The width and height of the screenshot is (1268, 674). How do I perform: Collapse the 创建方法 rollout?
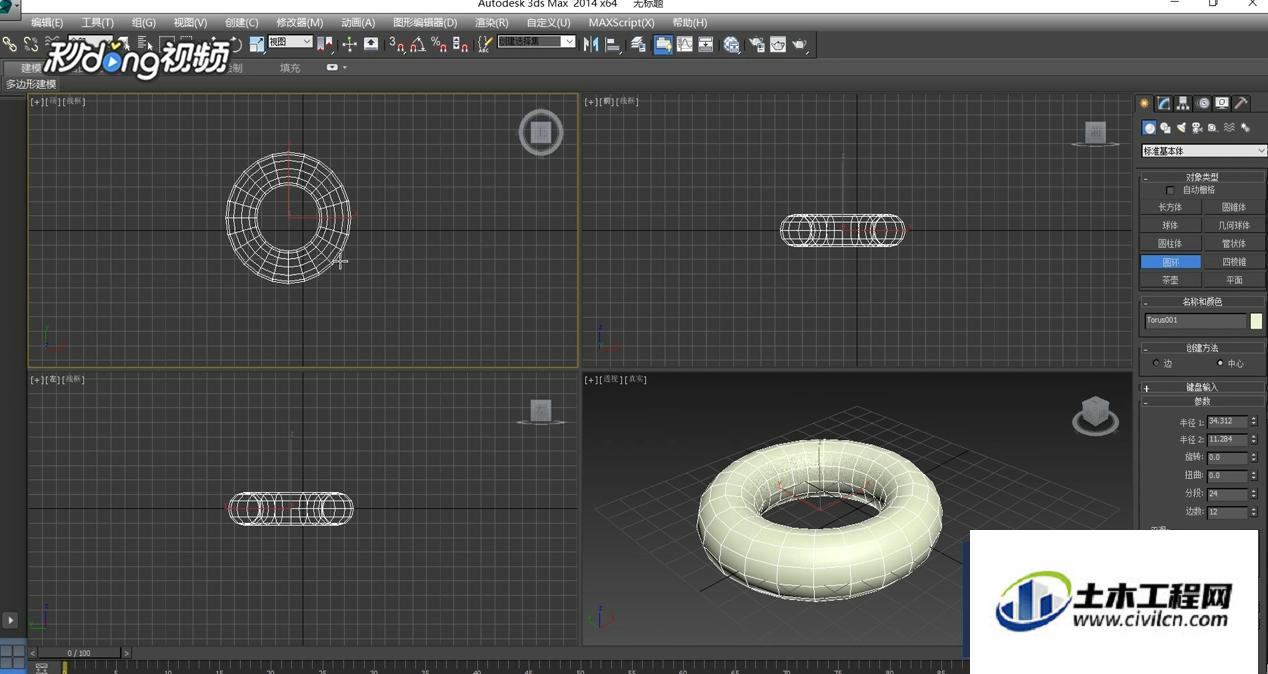(x=1202, y=348)
